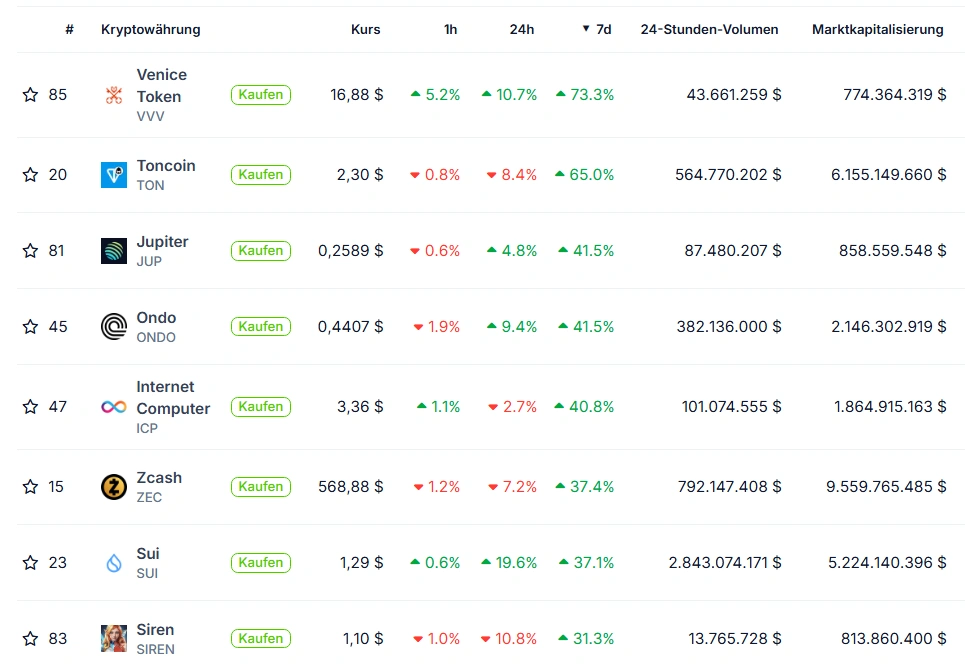Toggle the Zcash watchlist star

pos(30,487)
